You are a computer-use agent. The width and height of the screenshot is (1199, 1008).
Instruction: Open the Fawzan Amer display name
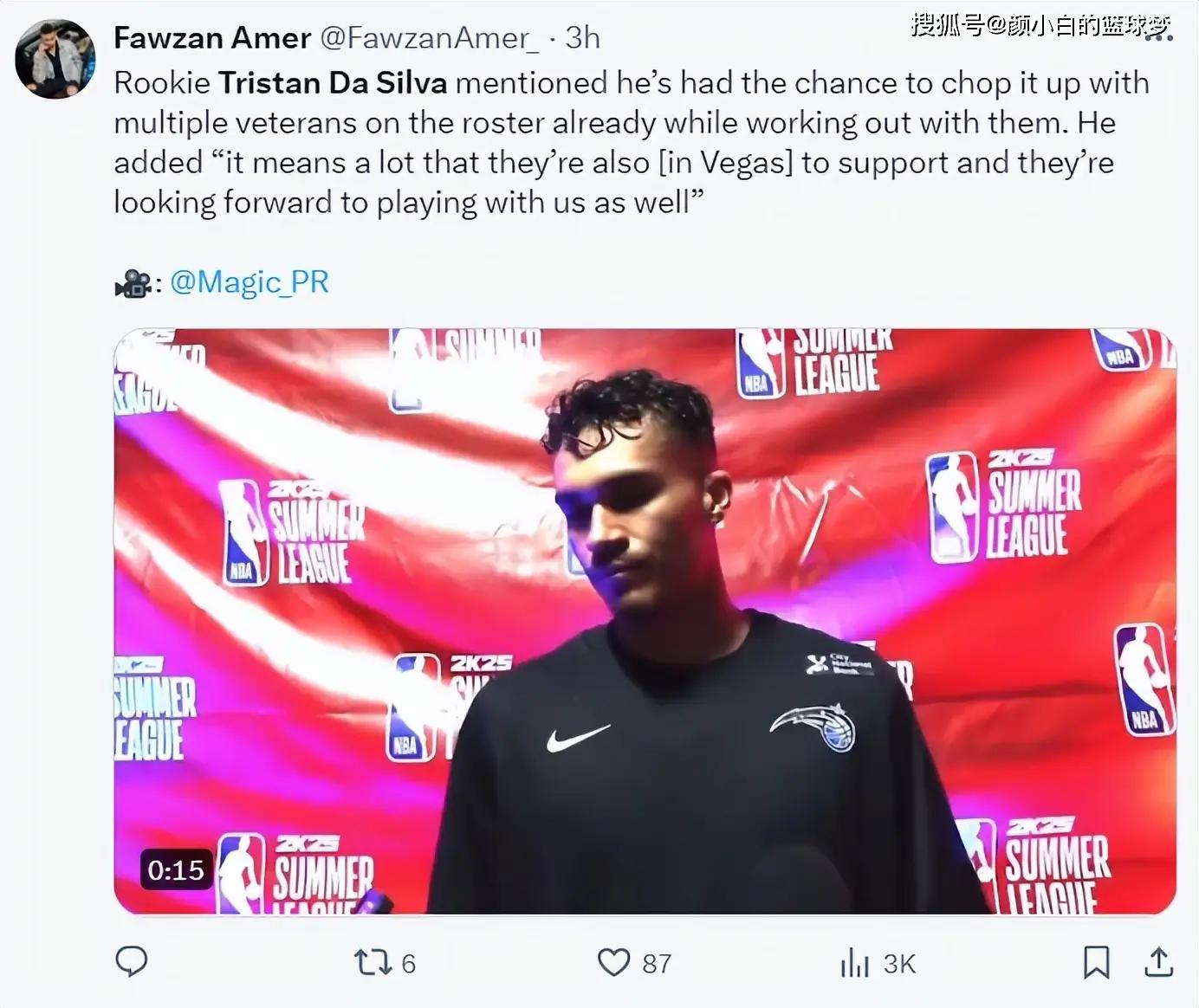(x=212, y=38)
